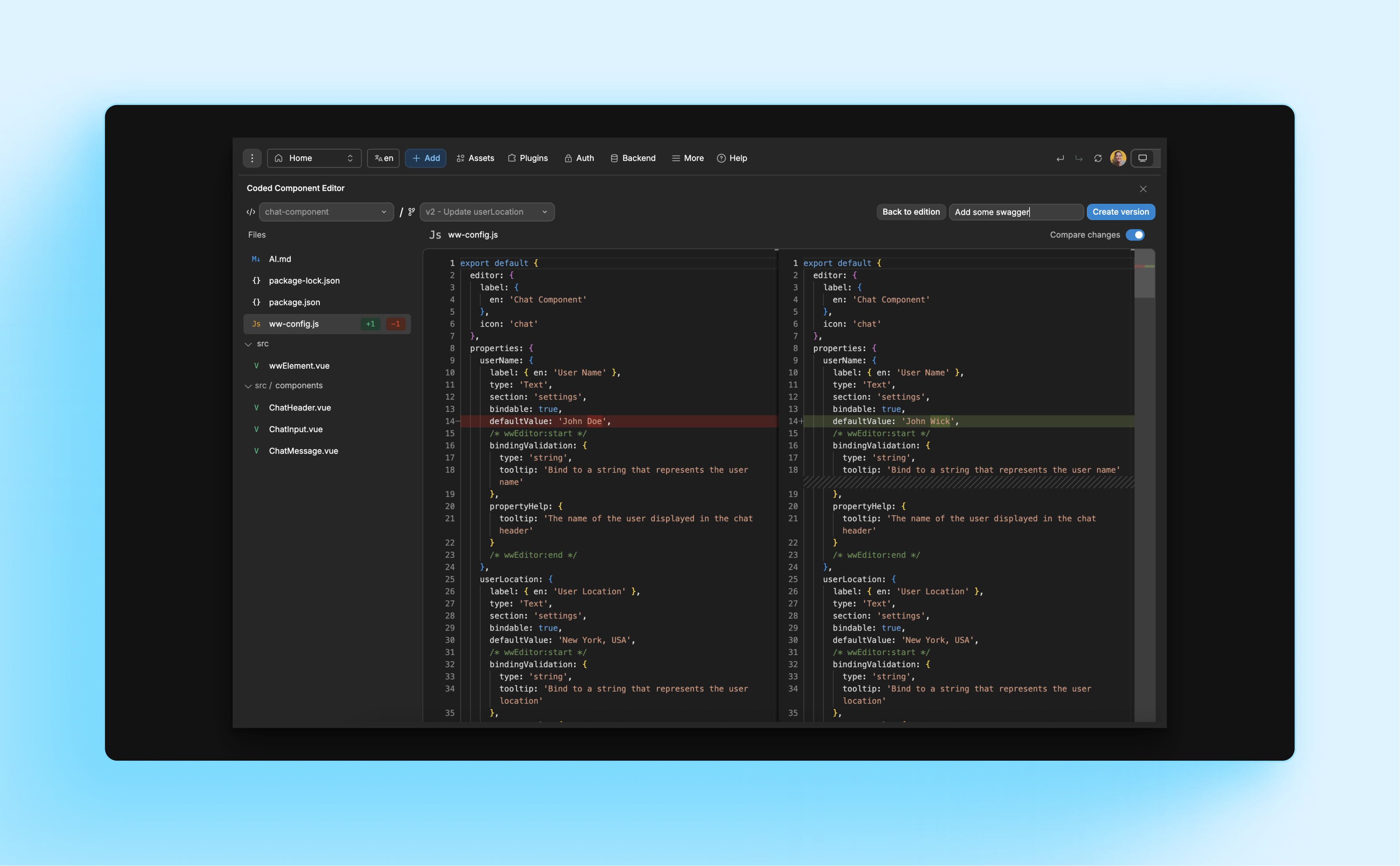This screenshot has height=866, width=1400.
Task: Click the user avatar picture
Action: click(x=1117, y=158)
